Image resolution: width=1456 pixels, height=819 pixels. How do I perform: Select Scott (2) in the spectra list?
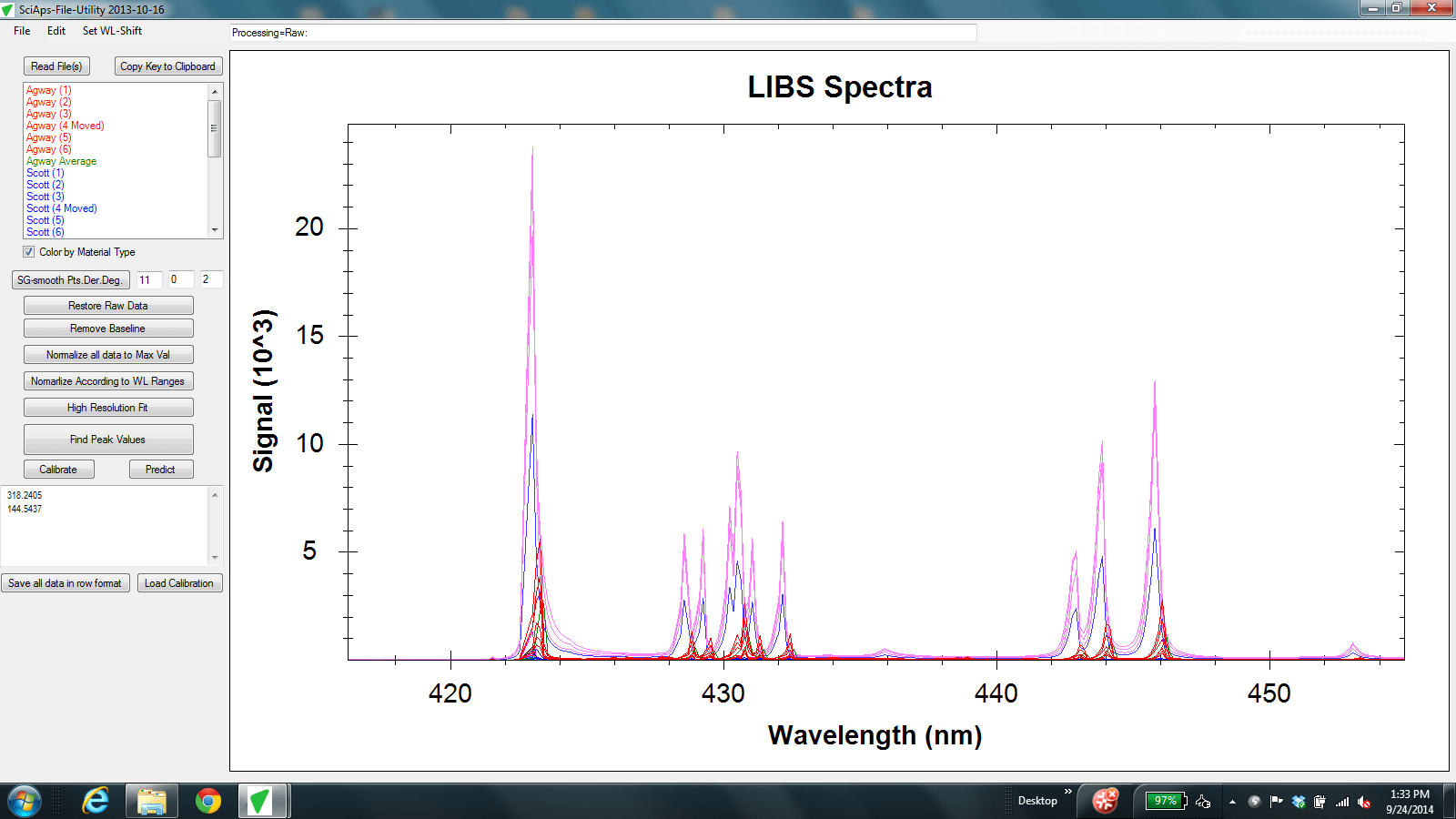(x=45, y=185)
